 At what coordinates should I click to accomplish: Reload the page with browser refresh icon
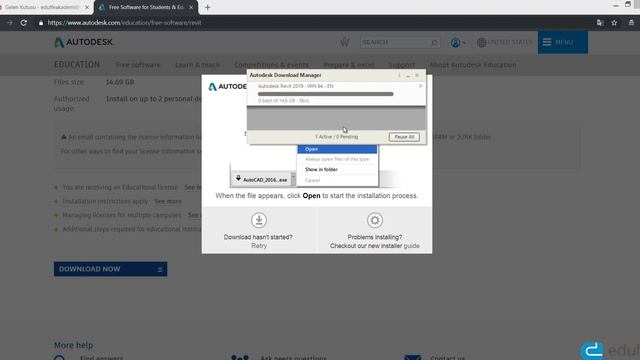point(24,23)
